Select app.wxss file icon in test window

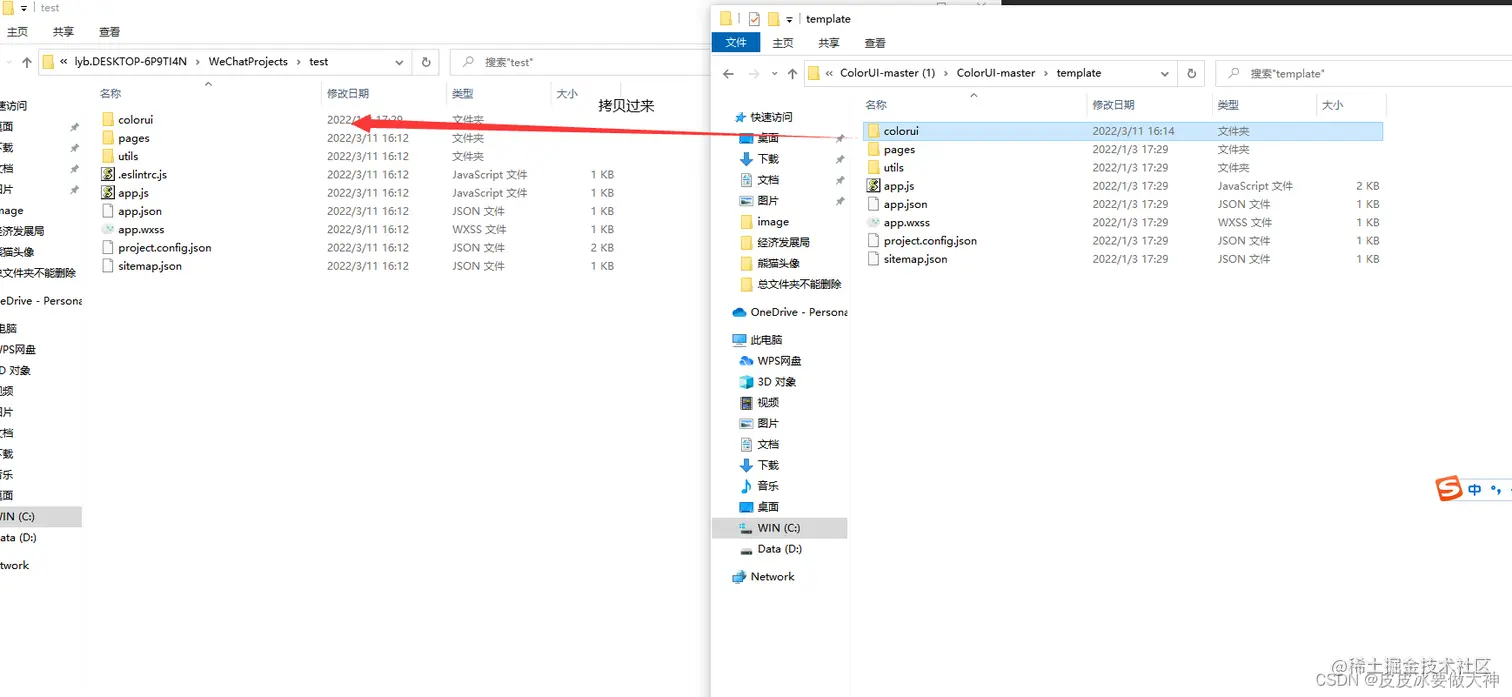tap(108, 229)
